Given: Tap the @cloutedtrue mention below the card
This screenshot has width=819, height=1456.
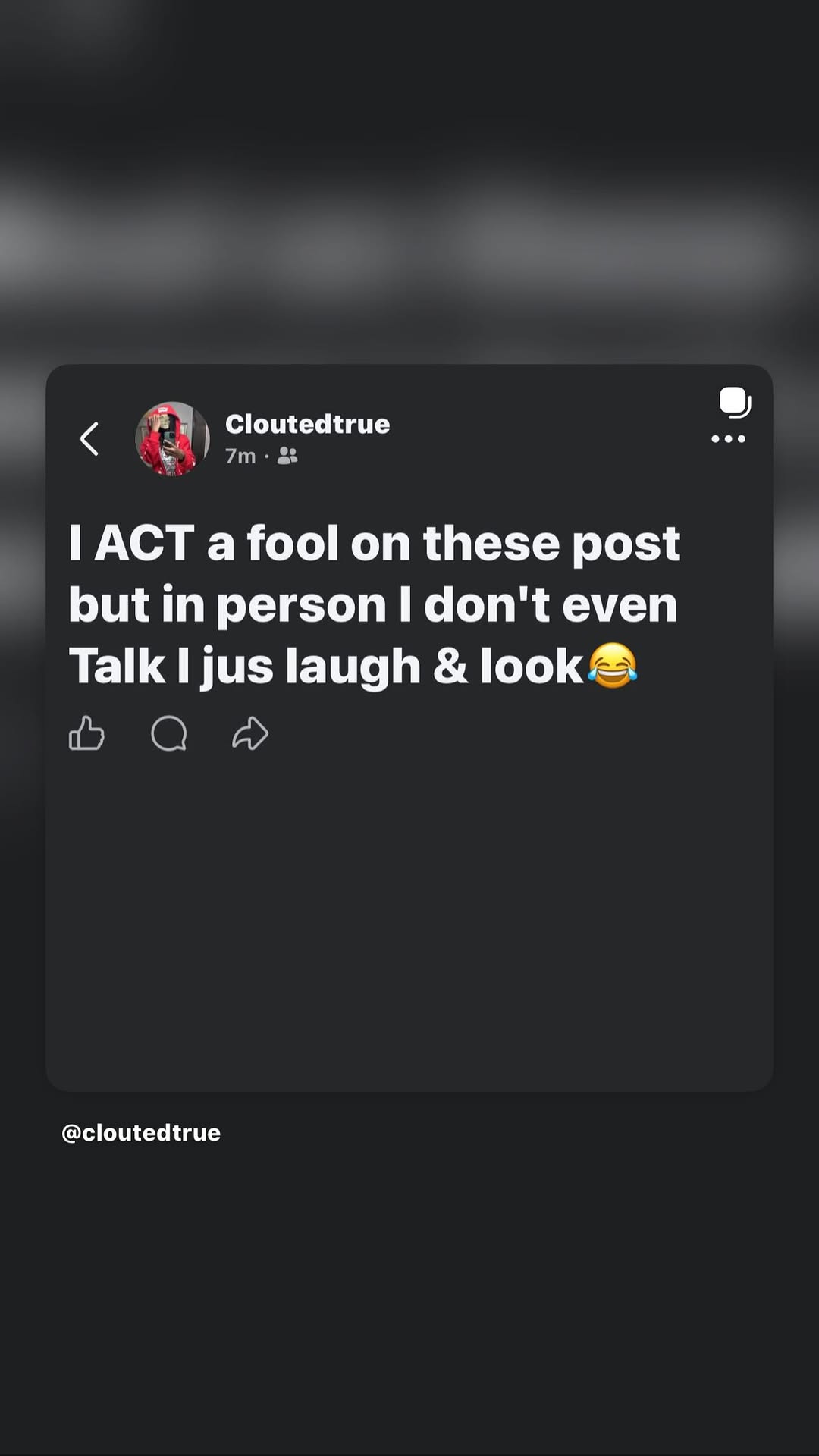Looking at the screenshot, I should coord(141,1132).
